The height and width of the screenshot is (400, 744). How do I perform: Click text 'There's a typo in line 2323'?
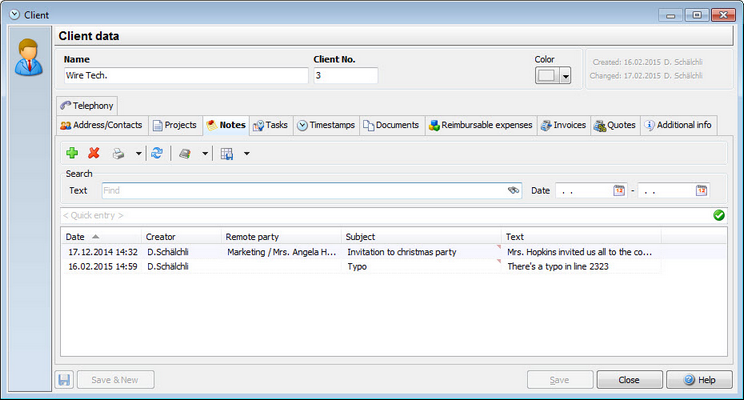[558, 266]
